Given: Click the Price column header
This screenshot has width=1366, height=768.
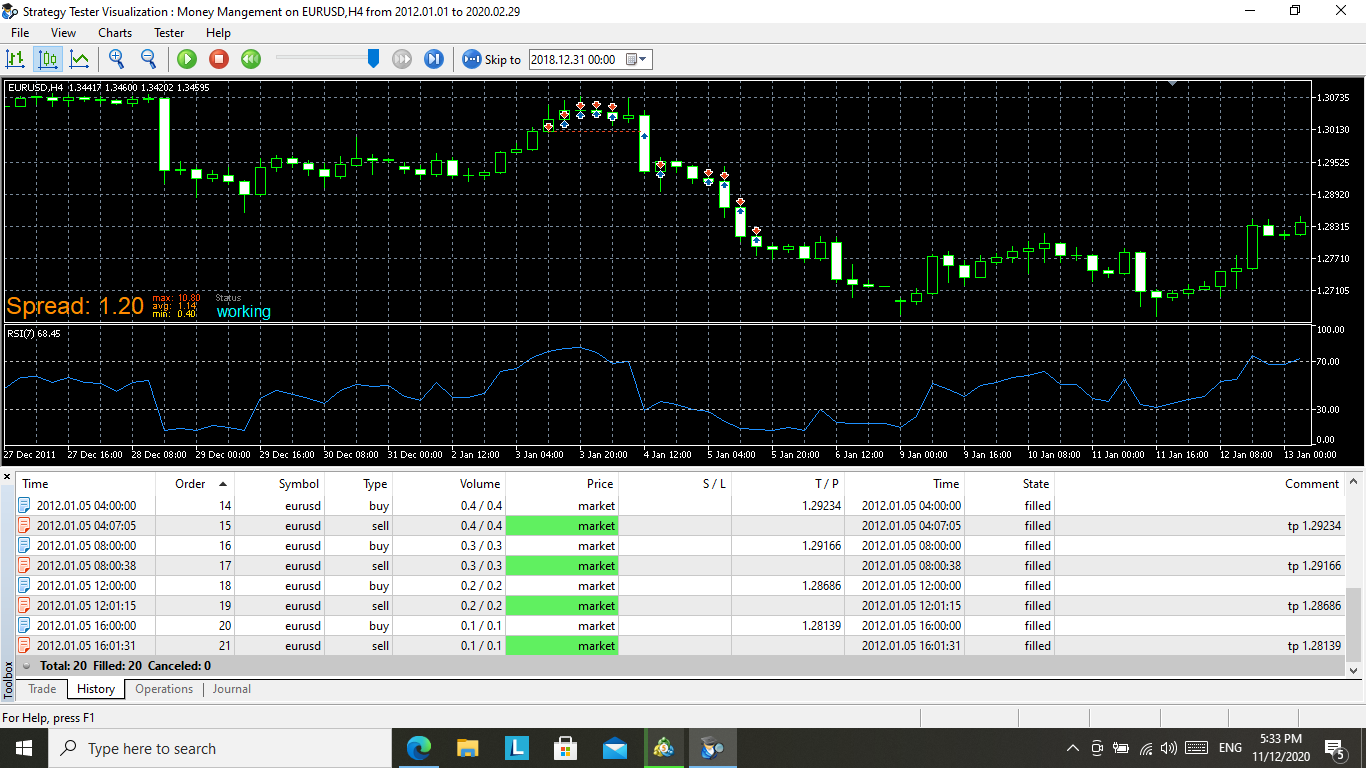Looking at the screenshot, I should [x=562, y=484].
